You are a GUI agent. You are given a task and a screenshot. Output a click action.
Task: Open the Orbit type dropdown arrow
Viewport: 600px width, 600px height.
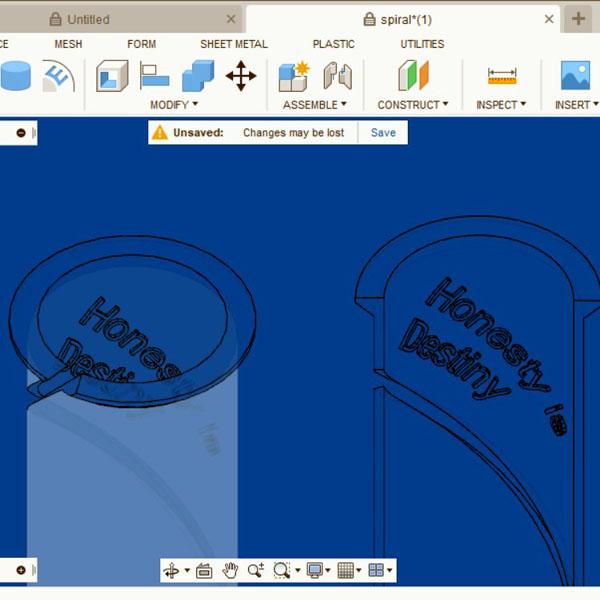[187, 571]
